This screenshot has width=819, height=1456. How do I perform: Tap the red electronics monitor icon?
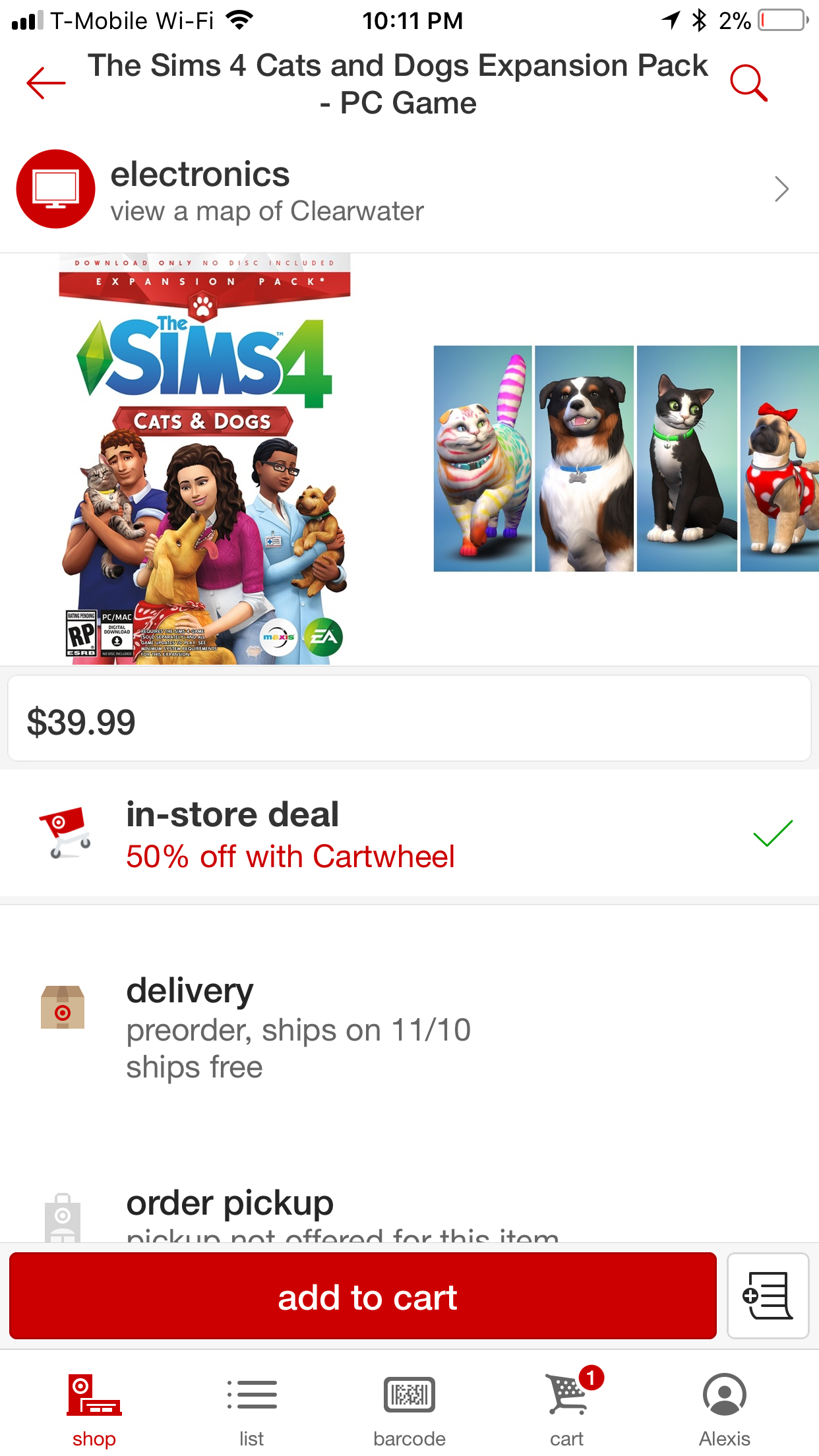(56, 189)
